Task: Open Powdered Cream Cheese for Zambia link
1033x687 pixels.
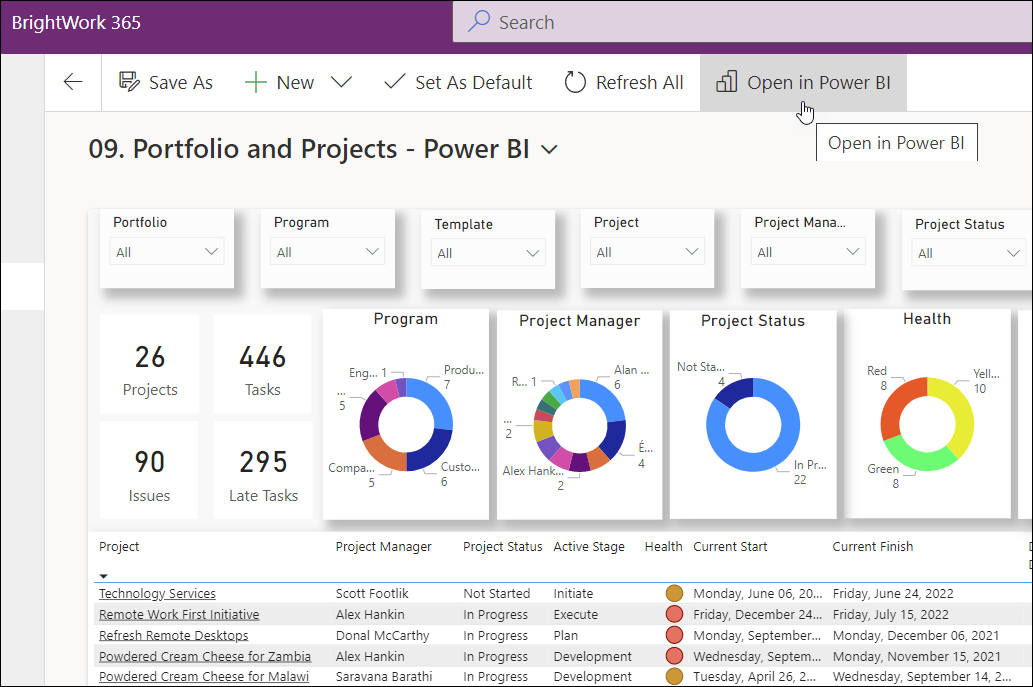Action: coord(205,657)
